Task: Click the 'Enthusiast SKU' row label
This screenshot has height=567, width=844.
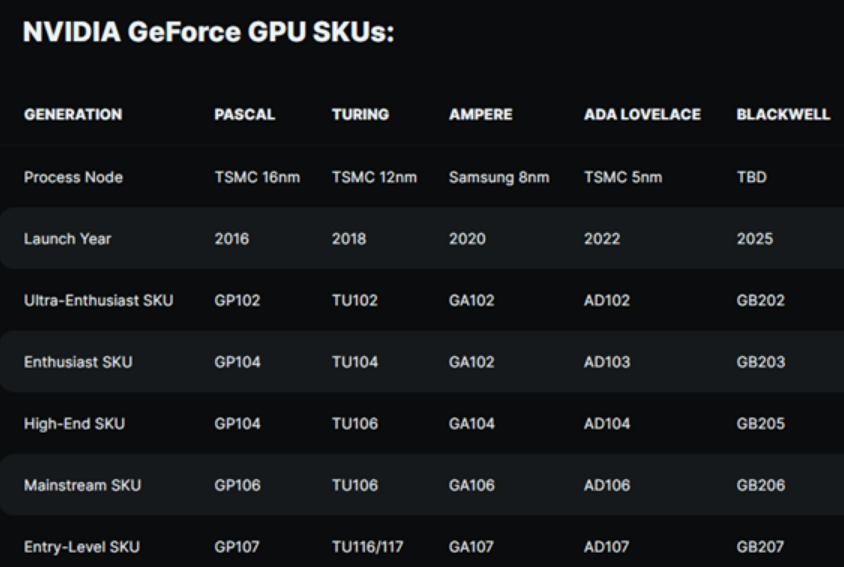Action: point(78,362)
